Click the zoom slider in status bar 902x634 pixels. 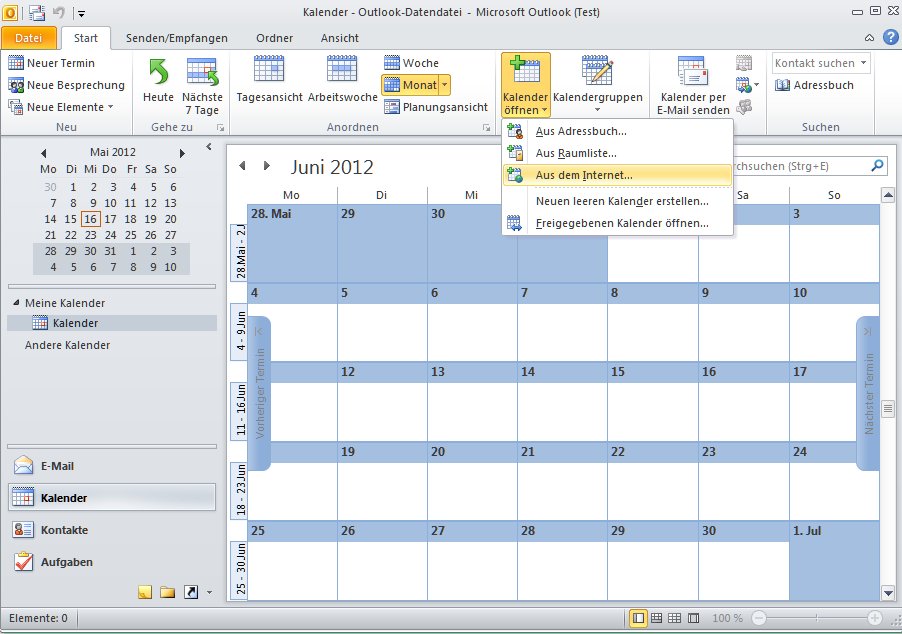pyautogui.click(x=814, y=619)
